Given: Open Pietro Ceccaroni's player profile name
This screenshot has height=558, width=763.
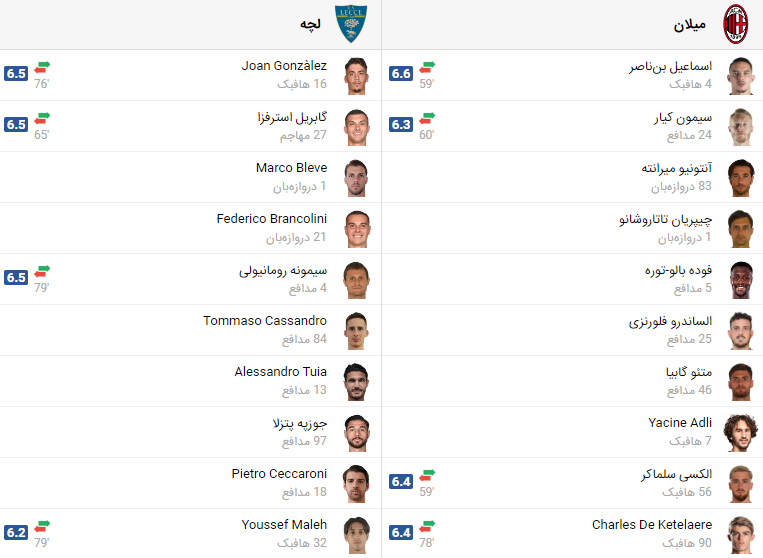Looking at the screenshot, I should click(278, 474).
